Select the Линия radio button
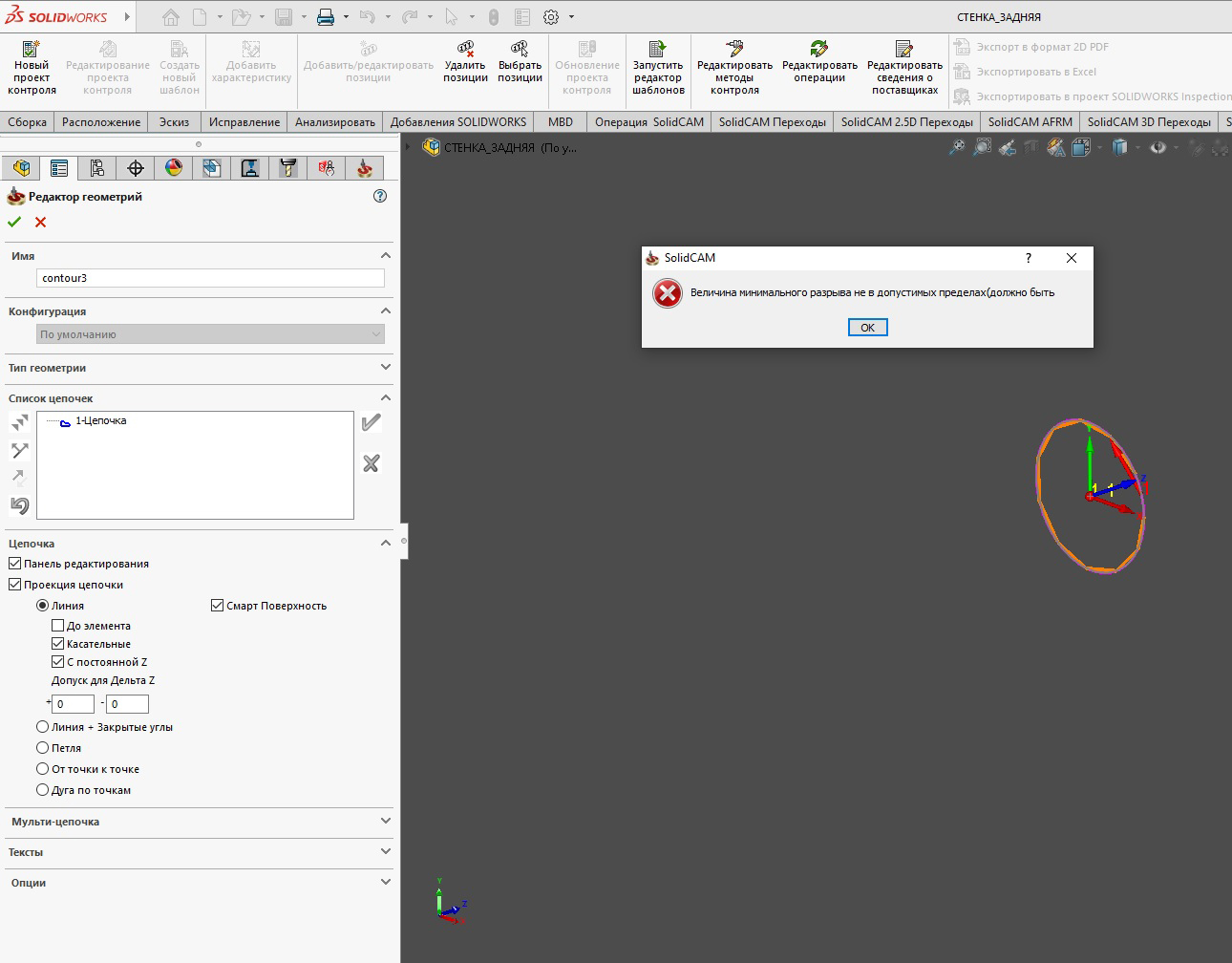 [x=42, y=606]
